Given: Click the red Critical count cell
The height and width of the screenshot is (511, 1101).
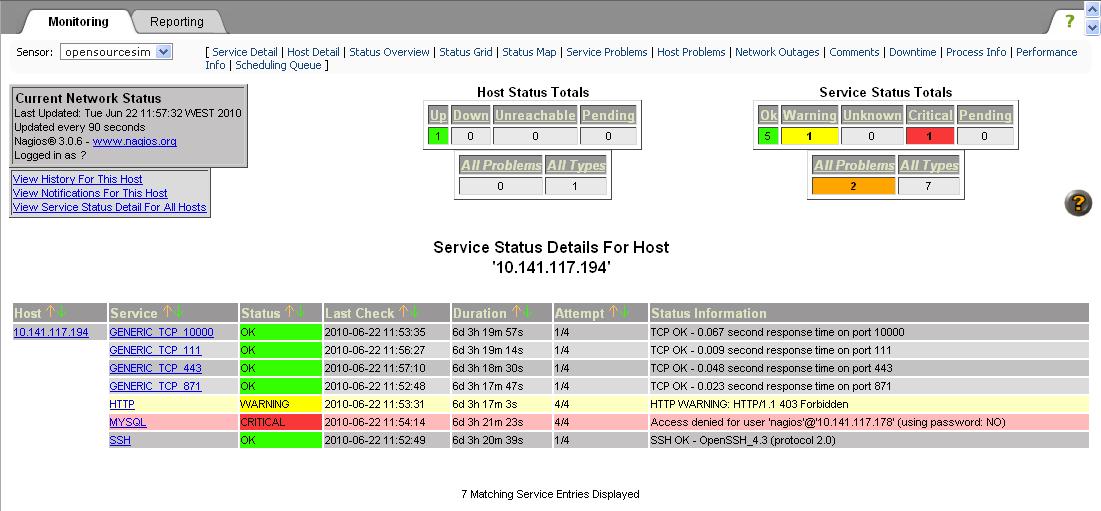Looking at the screenshot, I should coord(930,136).
